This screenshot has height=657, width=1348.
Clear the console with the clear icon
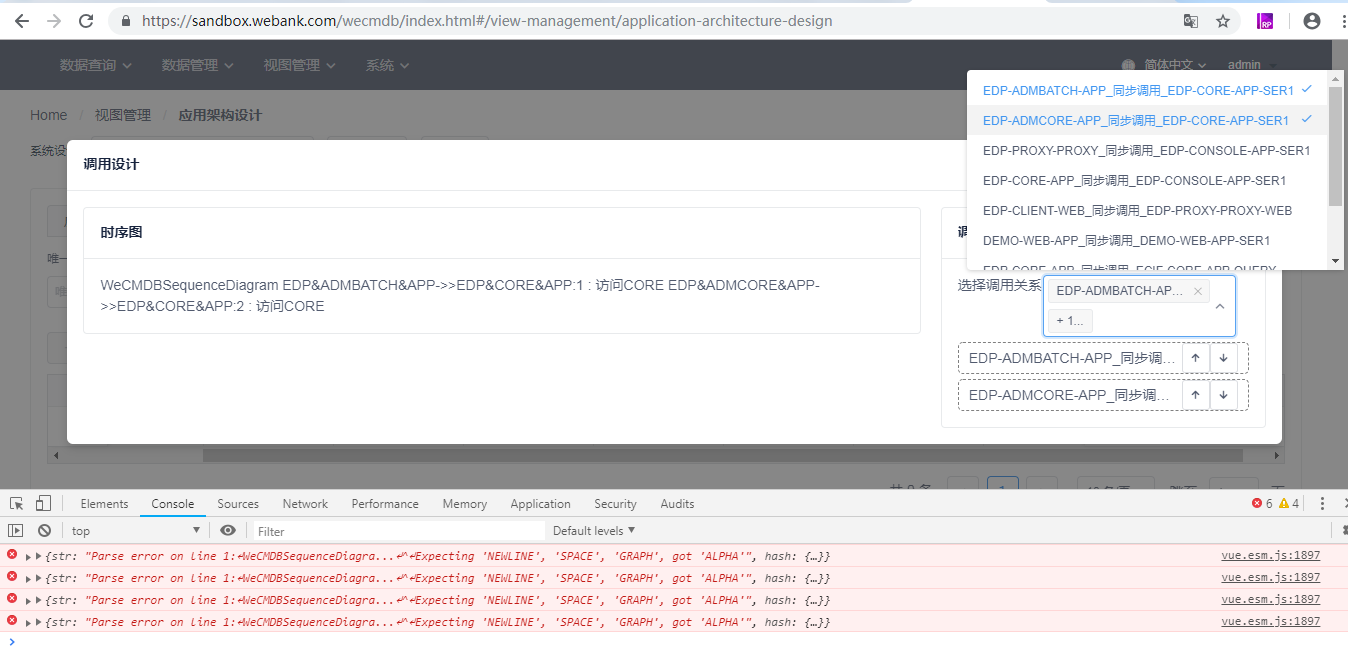tap(43, 530)
